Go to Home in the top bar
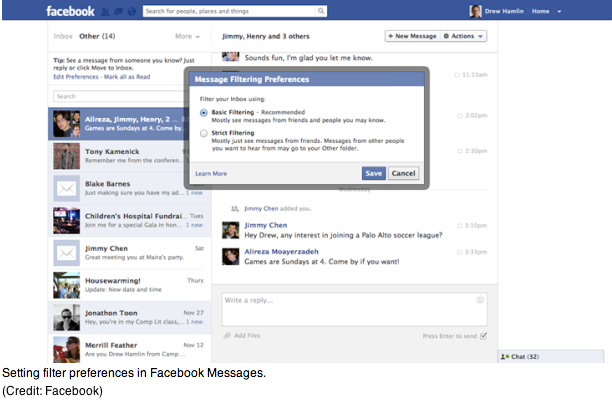This screenshot has height=402, width=612. pos(540,11)
